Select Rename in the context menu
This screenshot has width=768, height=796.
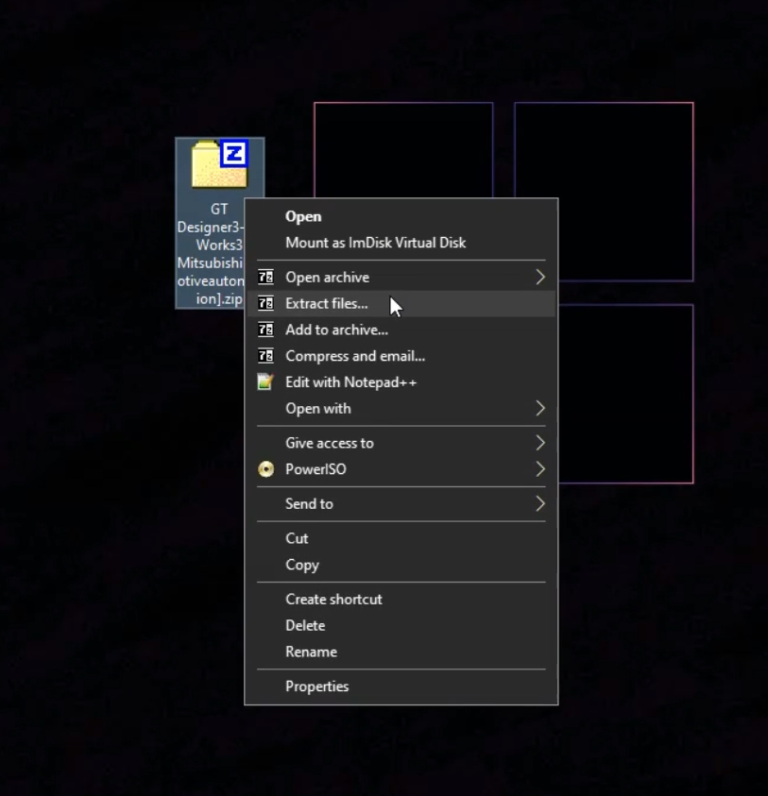[x=311, y=651]
